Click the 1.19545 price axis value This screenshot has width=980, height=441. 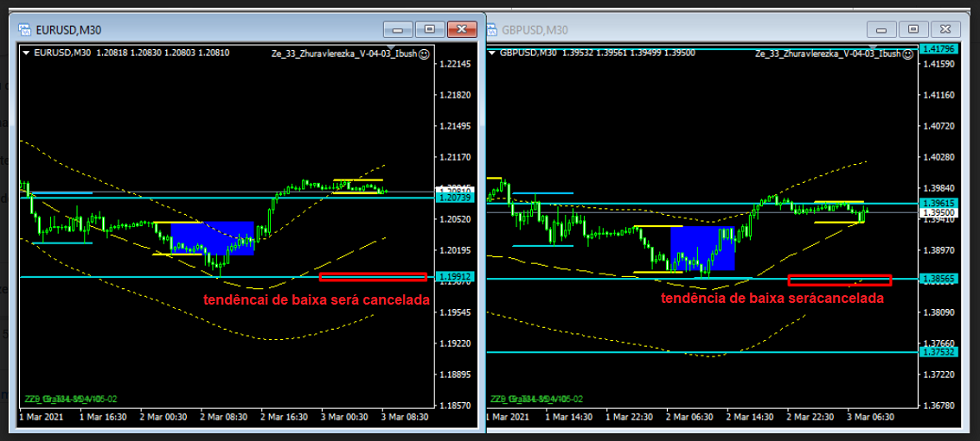pyautogui.click(x=456, y=312)
